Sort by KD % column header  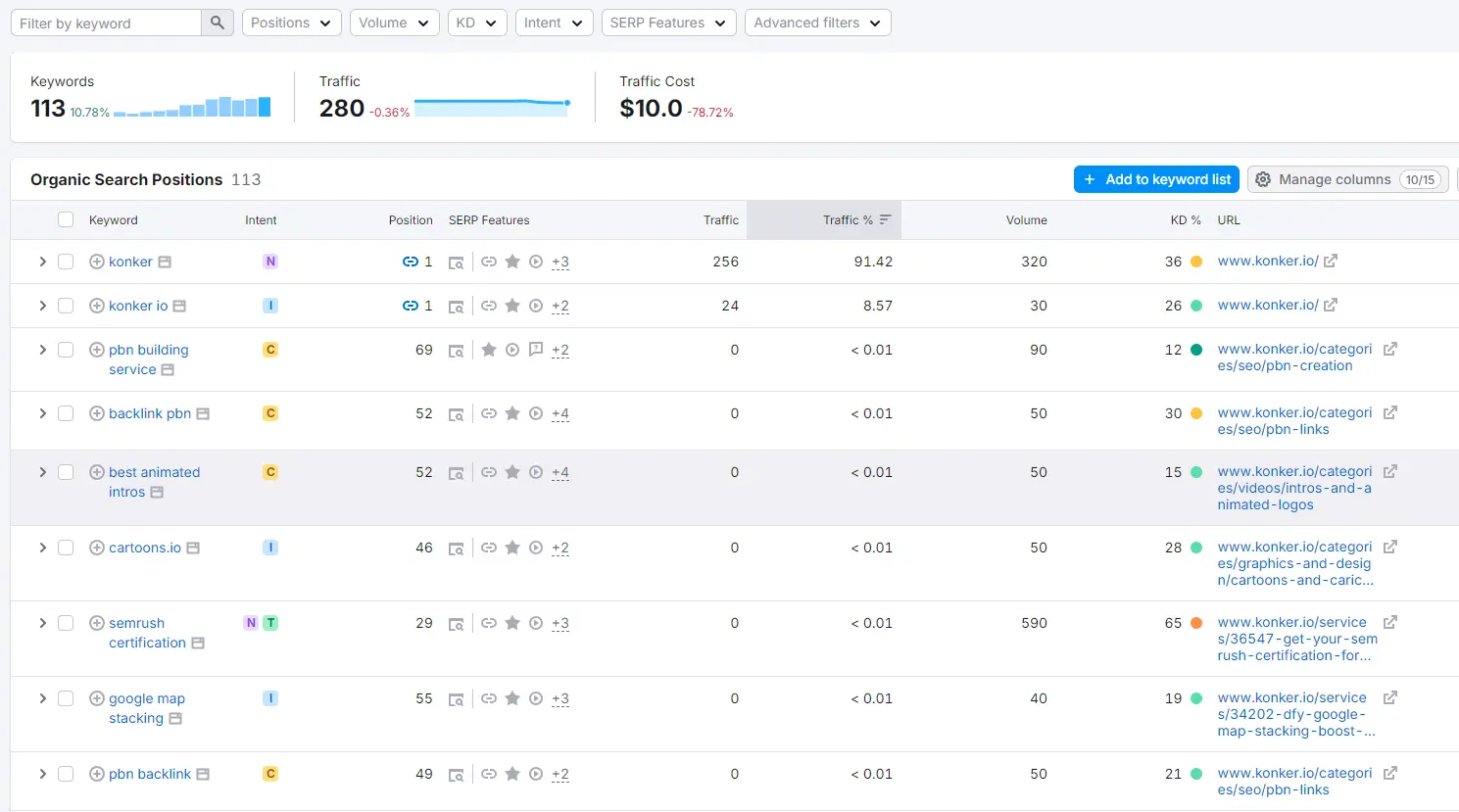[x=1186, y=220]
